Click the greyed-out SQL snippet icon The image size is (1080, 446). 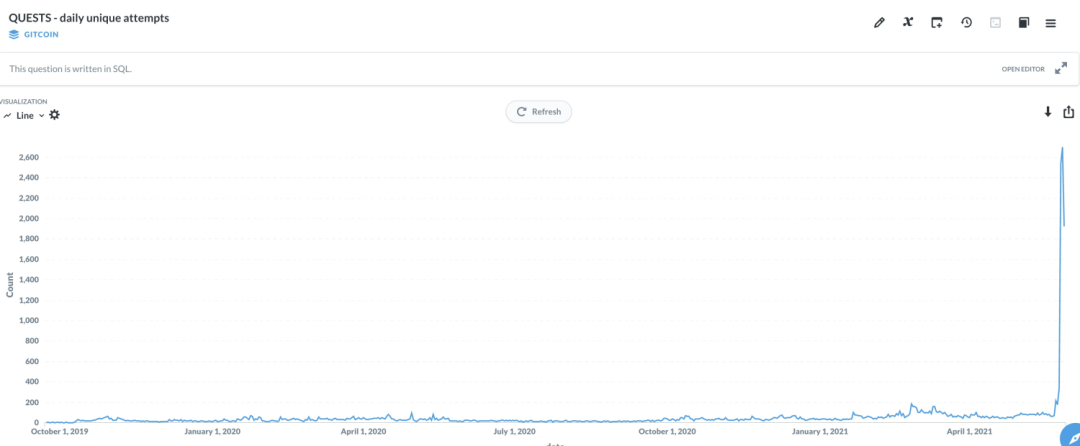click(x=995, y=23)
